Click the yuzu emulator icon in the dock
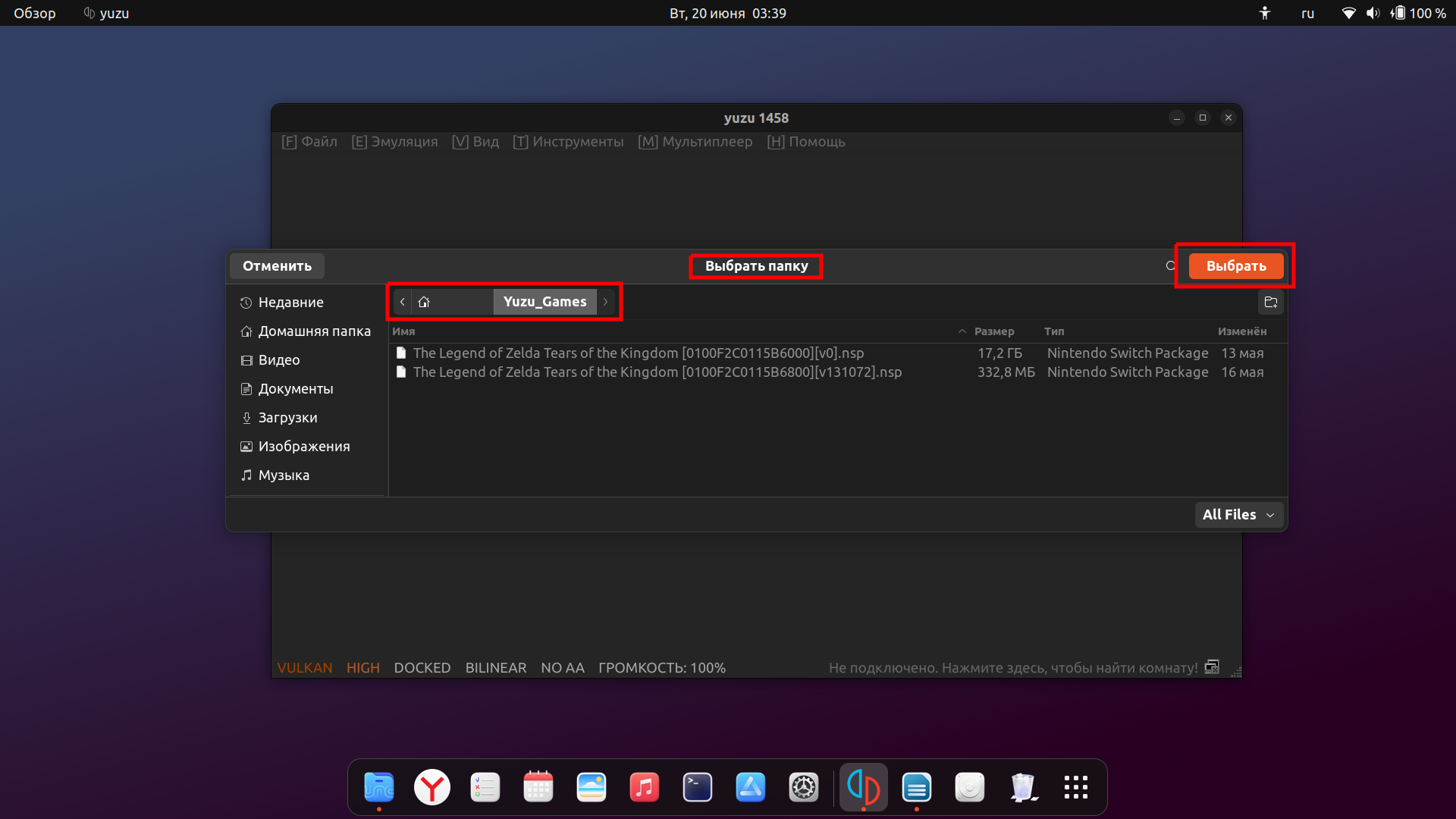The height and width of the screenshot is (819, 1456). point(863,787)
